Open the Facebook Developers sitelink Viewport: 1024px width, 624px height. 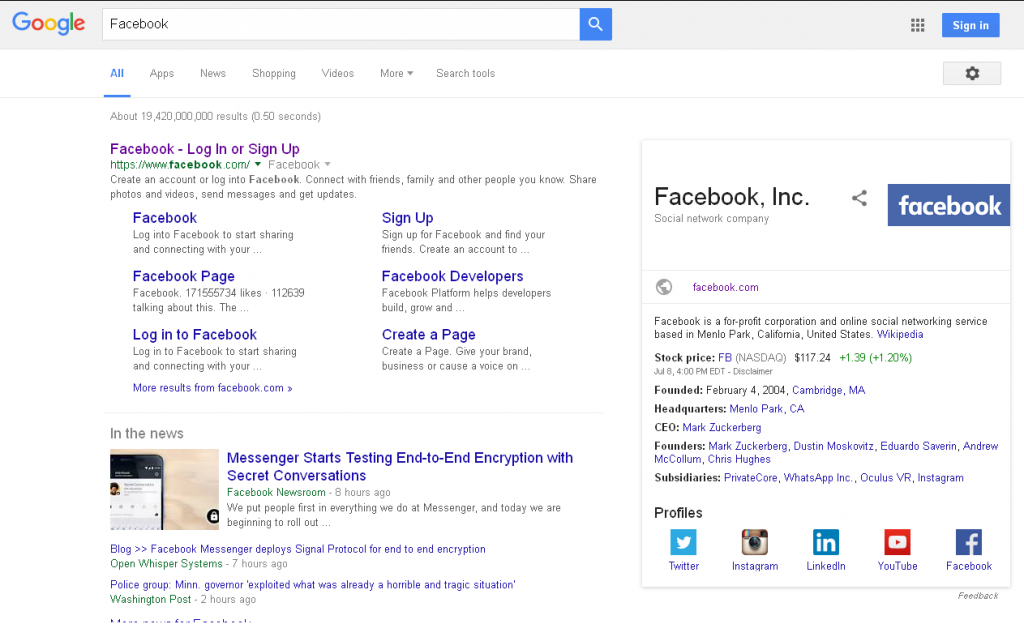(x=453, y=276)
